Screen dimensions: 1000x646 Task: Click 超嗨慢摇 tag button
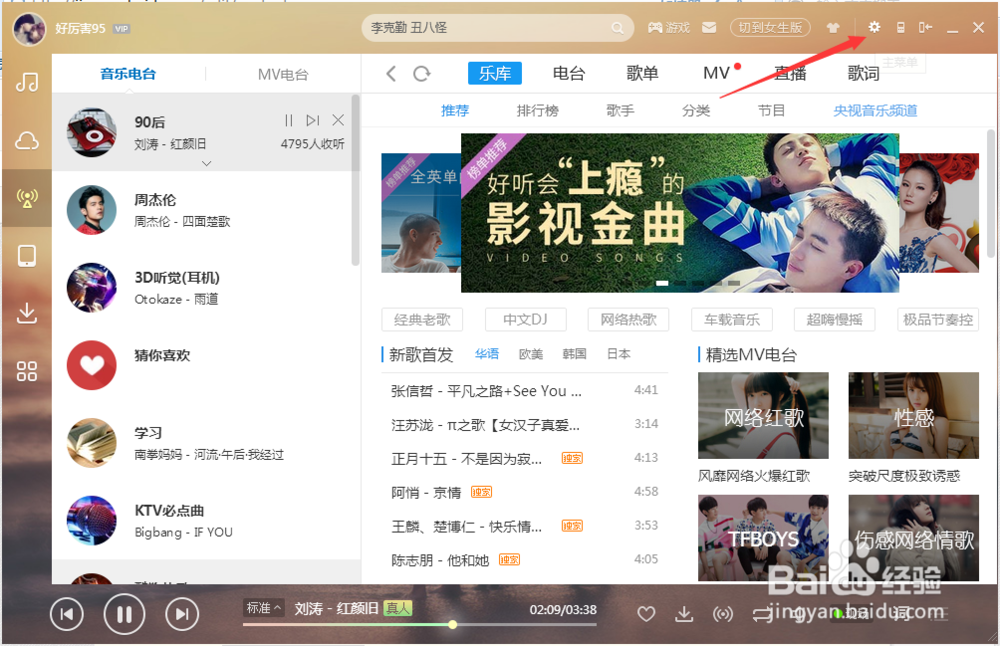point(835,319)
